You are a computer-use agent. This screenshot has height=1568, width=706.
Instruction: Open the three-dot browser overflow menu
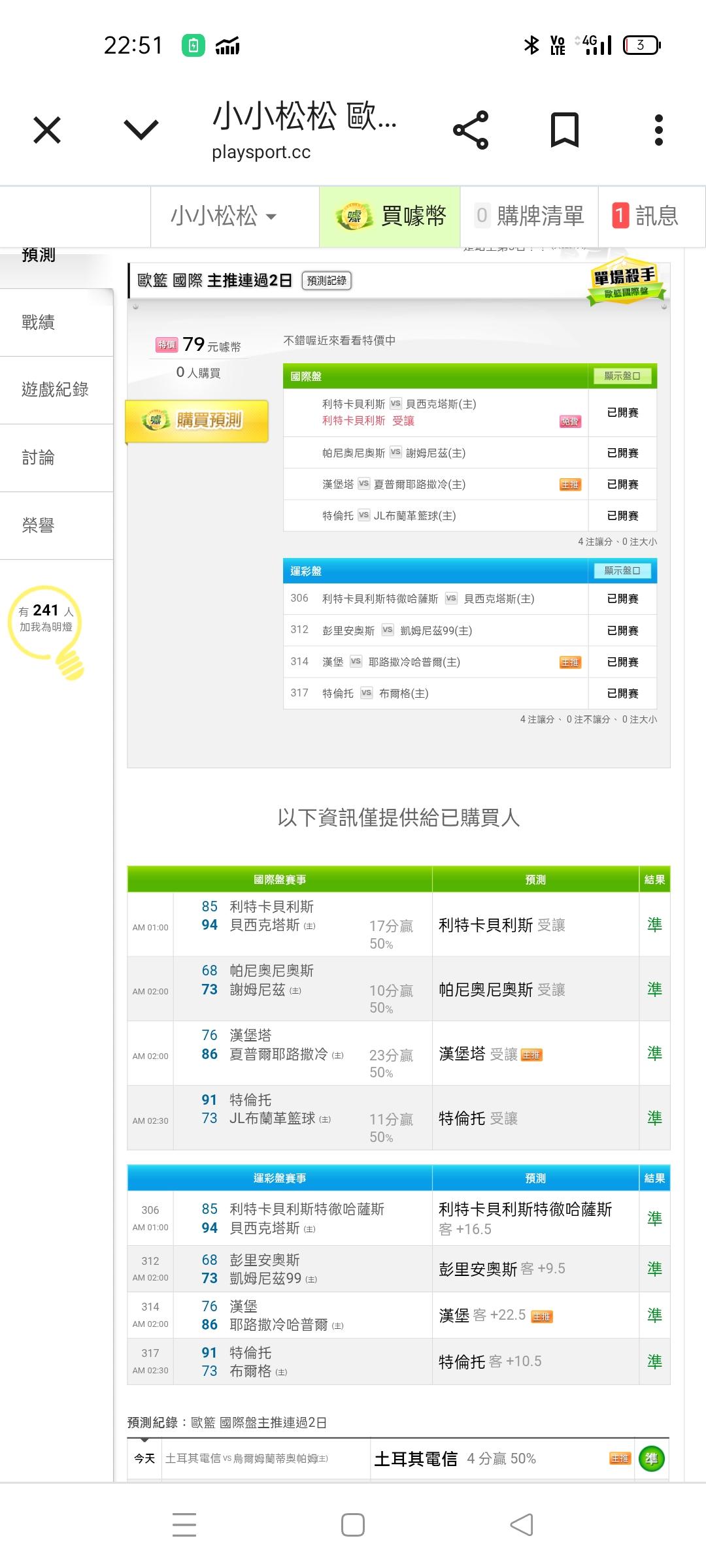coord(658,130)
